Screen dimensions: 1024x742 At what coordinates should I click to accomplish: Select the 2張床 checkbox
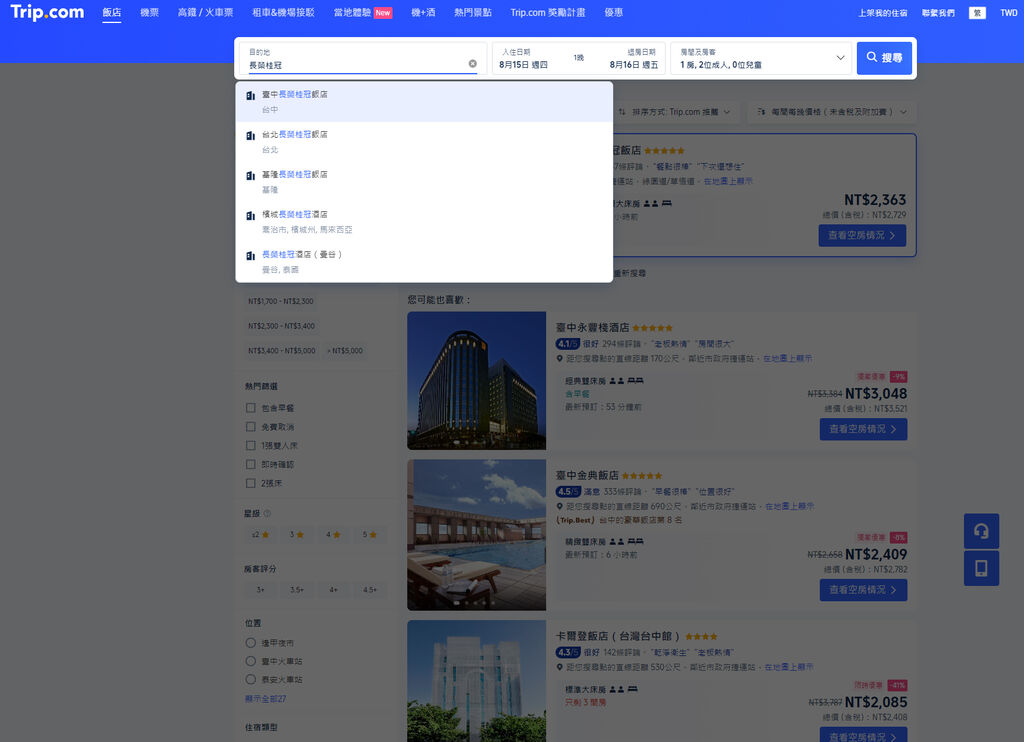[250, 483]
